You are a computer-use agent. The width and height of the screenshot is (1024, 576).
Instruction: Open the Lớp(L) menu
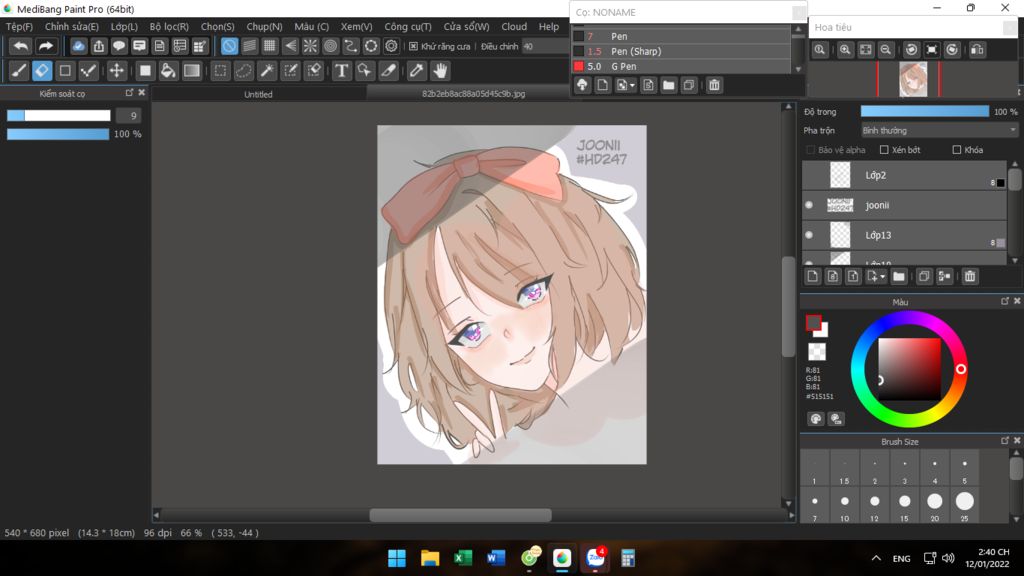click(124, 27)
